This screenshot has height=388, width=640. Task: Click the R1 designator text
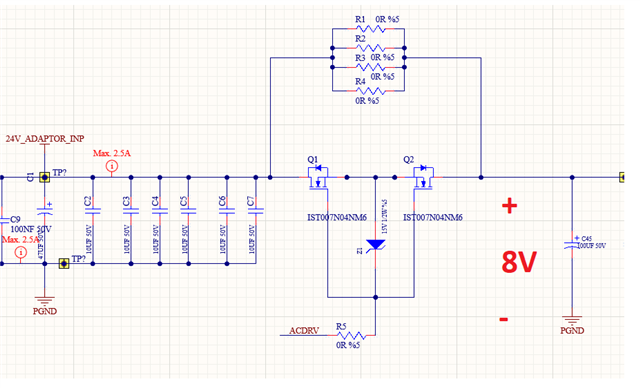tap(360, 19)
